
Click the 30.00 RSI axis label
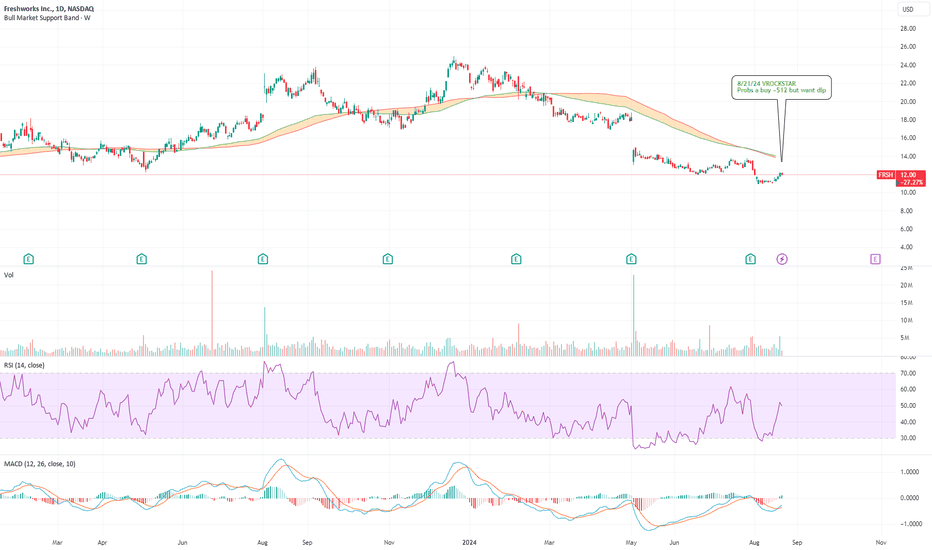pos(908,438)
